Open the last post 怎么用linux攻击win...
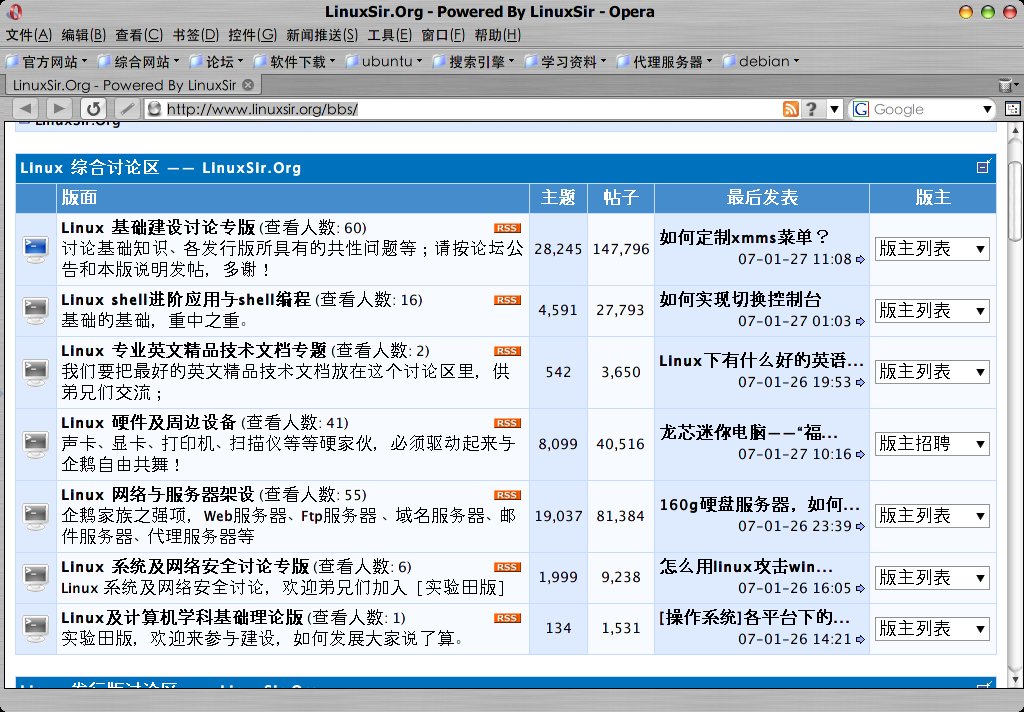The height and width of the screenshot is (712, 1024). click(x=746, y=566)
